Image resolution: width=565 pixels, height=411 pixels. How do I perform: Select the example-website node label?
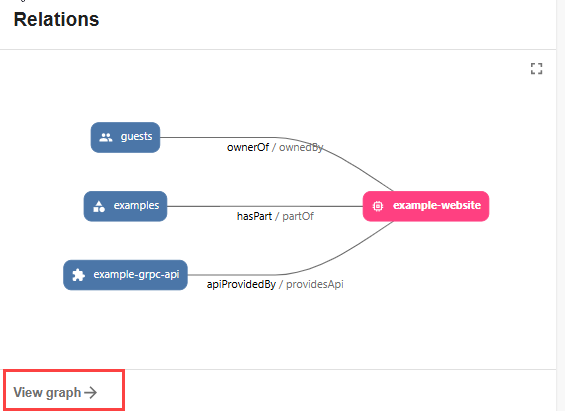click(x=437, y=205)
